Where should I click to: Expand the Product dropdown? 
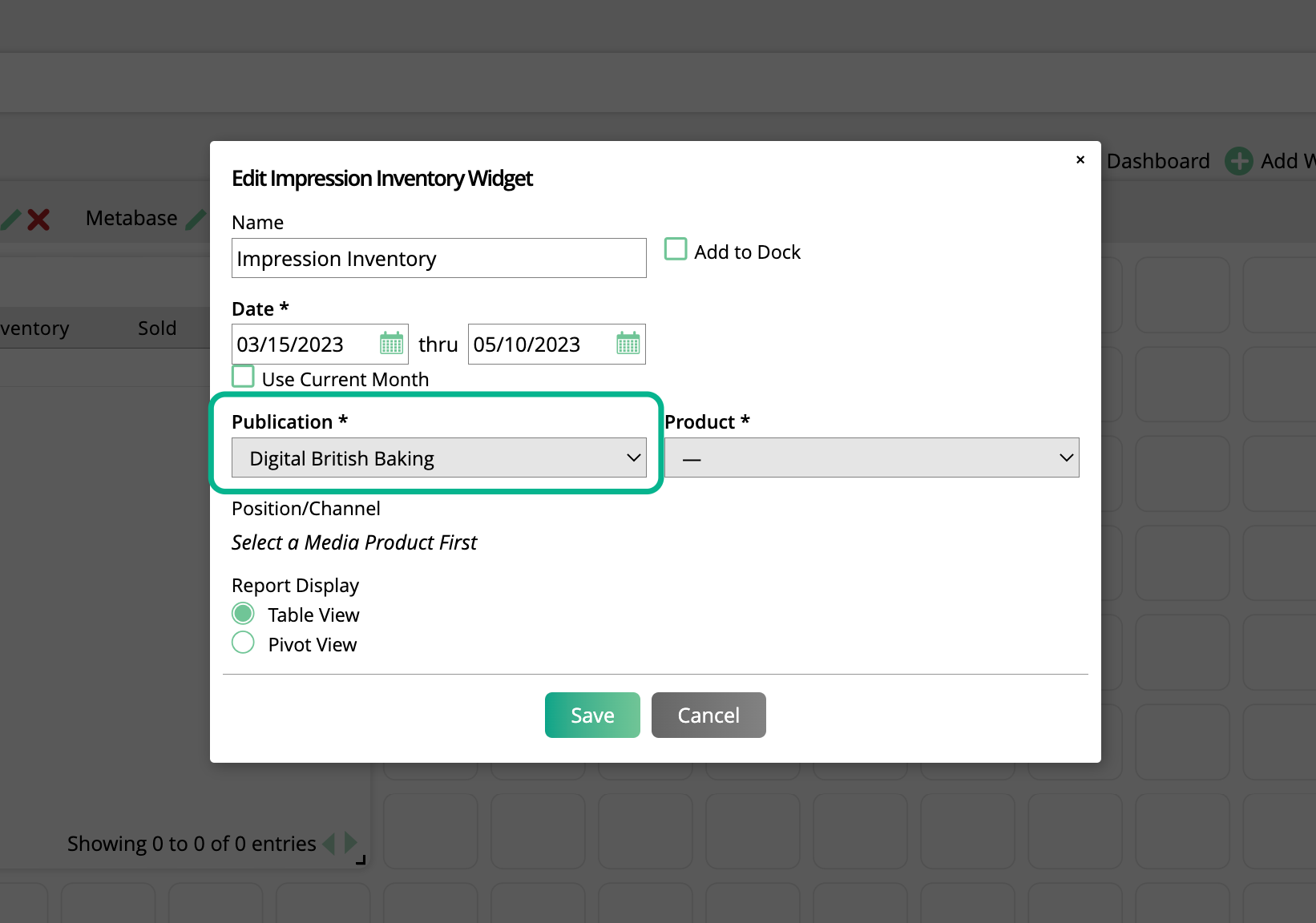click(871, 457)
